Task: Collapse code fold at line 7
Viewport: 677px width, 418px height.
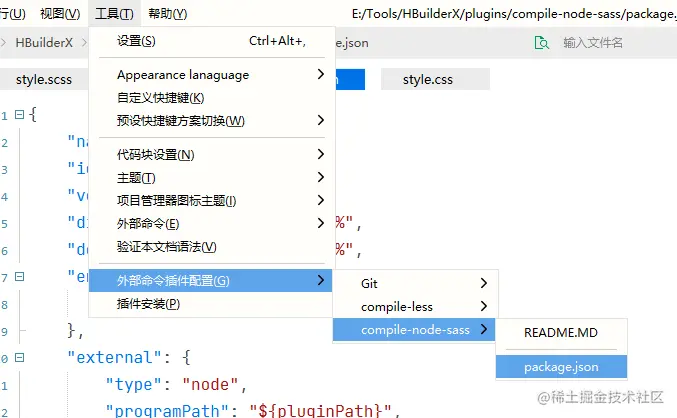Action: pos(19,276)
